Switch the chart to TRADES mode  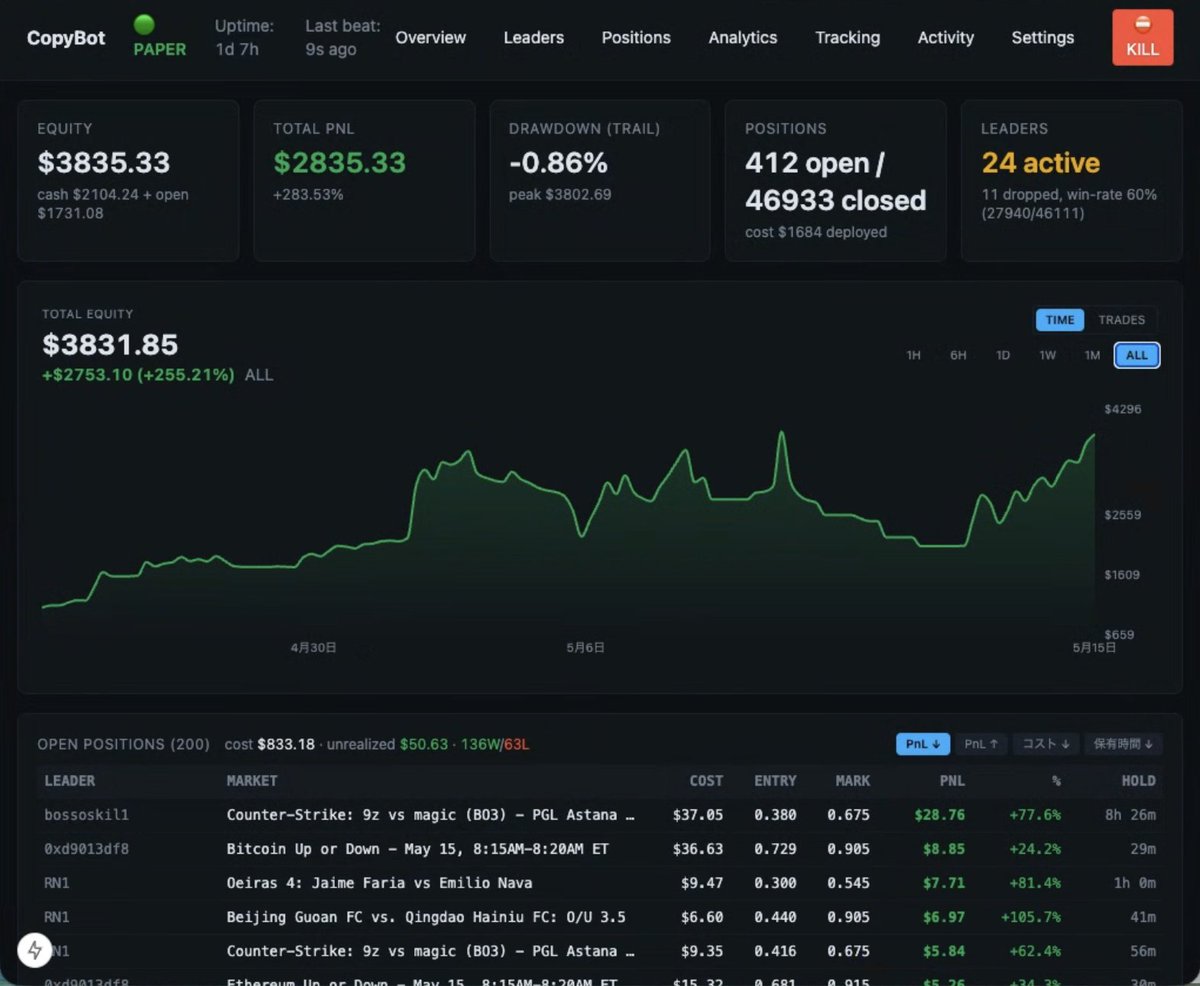[x=1122, y=320]
